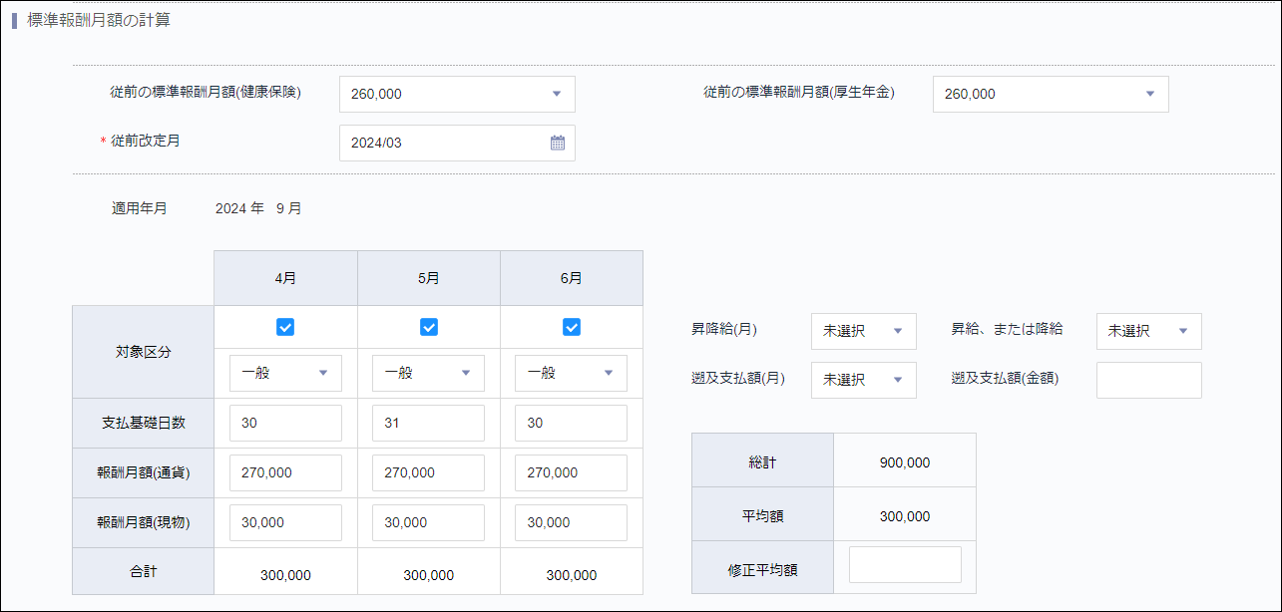Click 6月 報酬月額(通貨) field

(571, 473)
